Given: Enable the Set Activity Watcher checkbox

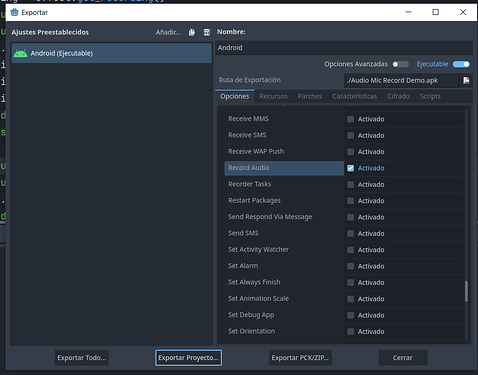Looking at the screenshot, I should point(350,250).
